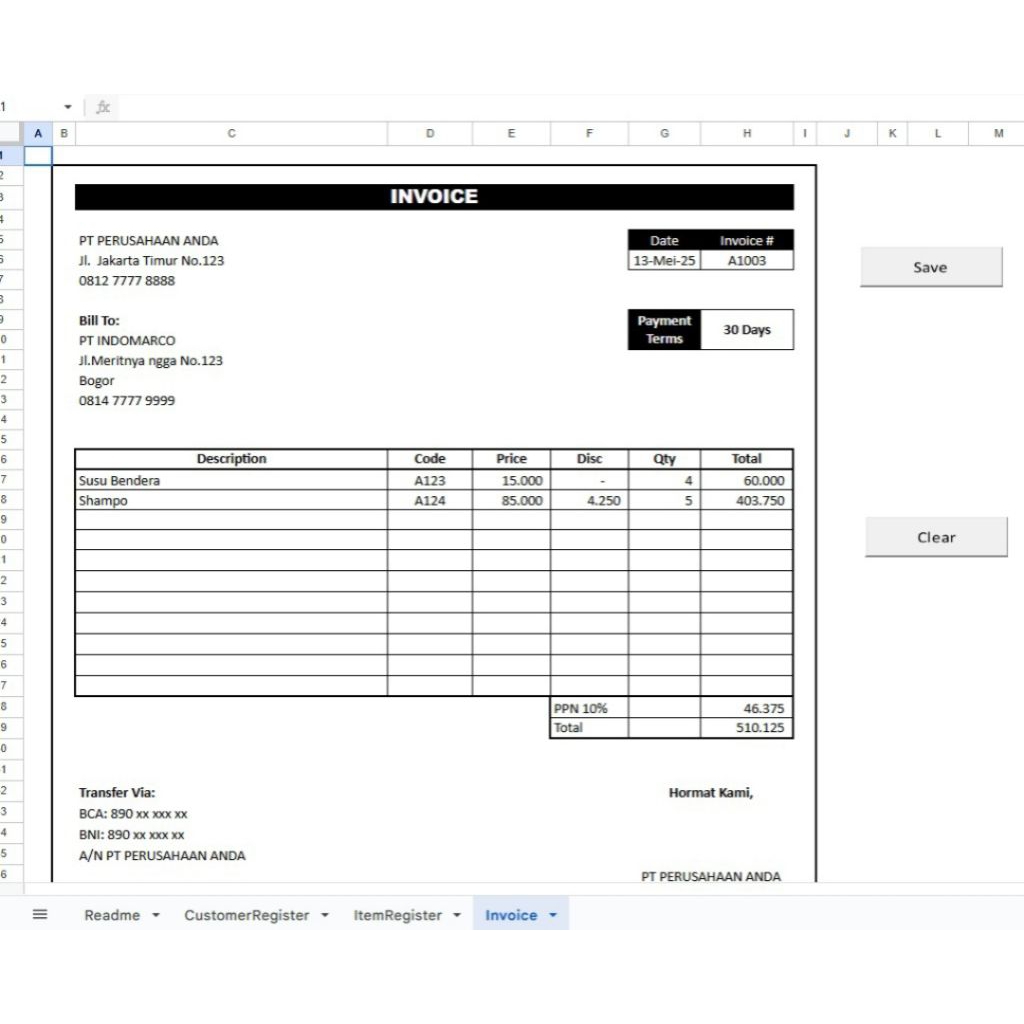Viewport: 1024px width, 1024px height.
Task: Click the fx function icon
Action: point(102,107)
